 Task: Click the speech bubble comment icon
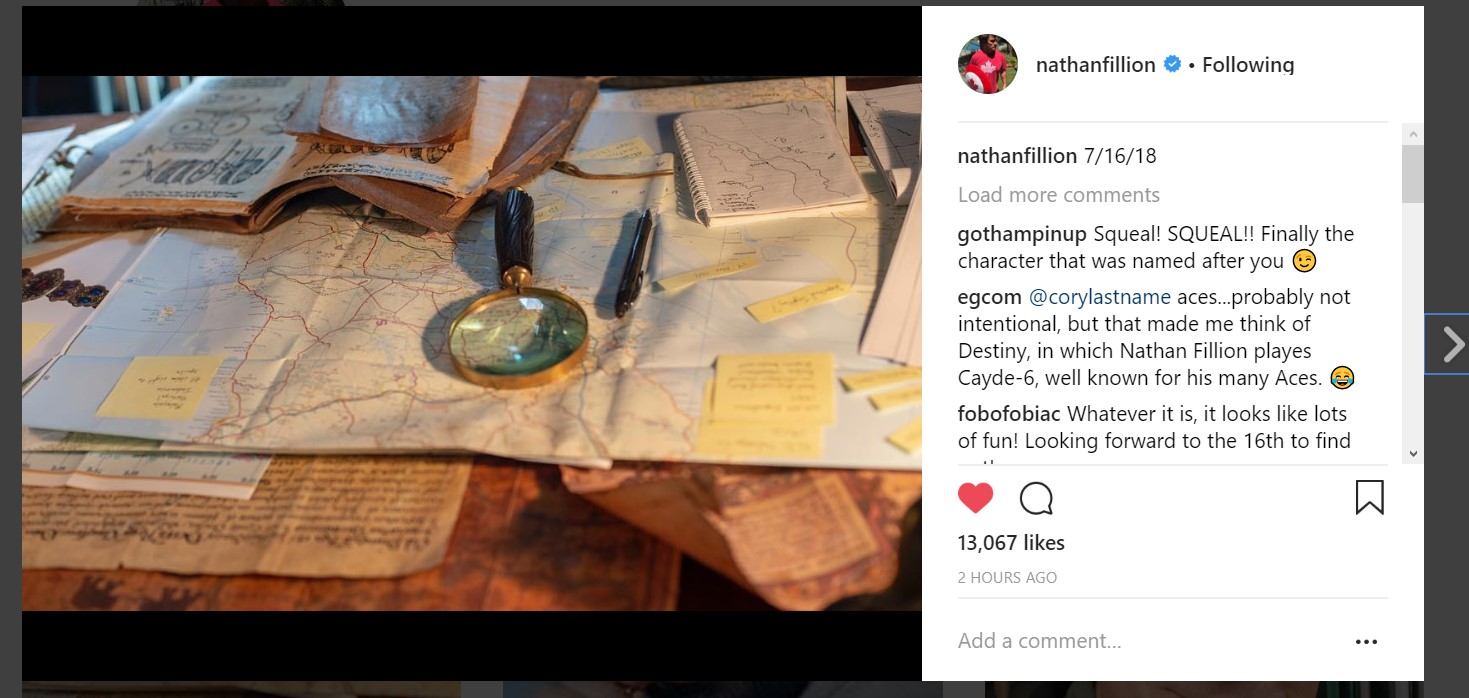tap(1036, 498)
